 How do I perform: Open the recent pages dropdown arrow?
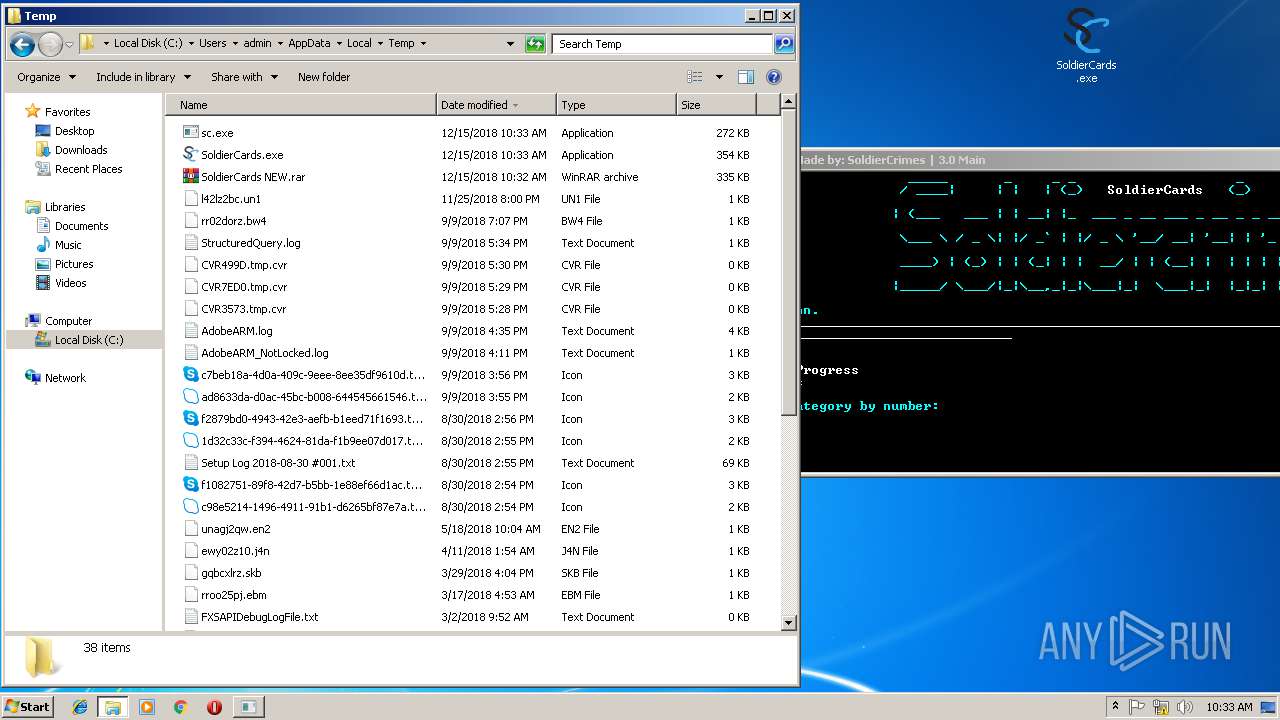tap(69, 45)
